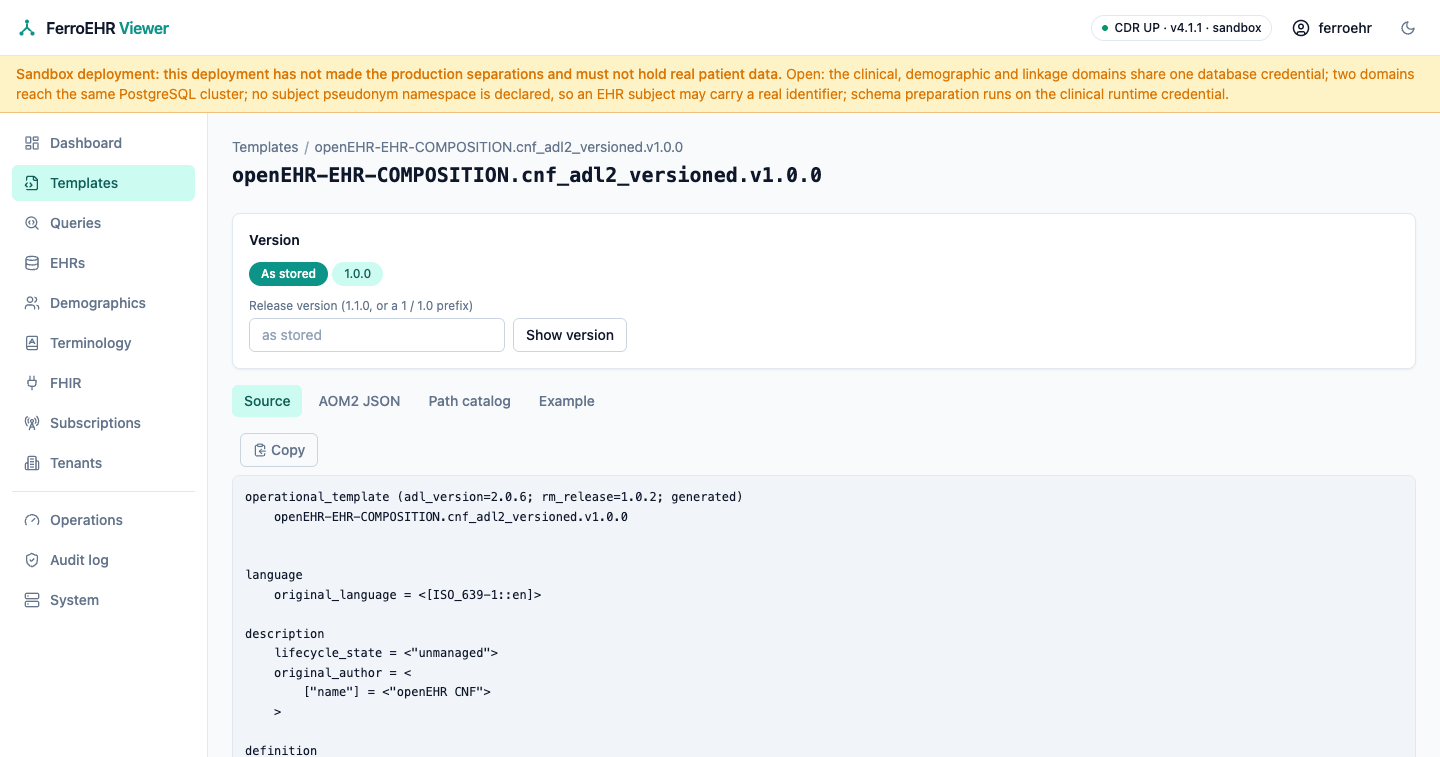Viewport: 1440px width, 757px height.
Task: Select the Example tab
Action: (x=567, y=401)
